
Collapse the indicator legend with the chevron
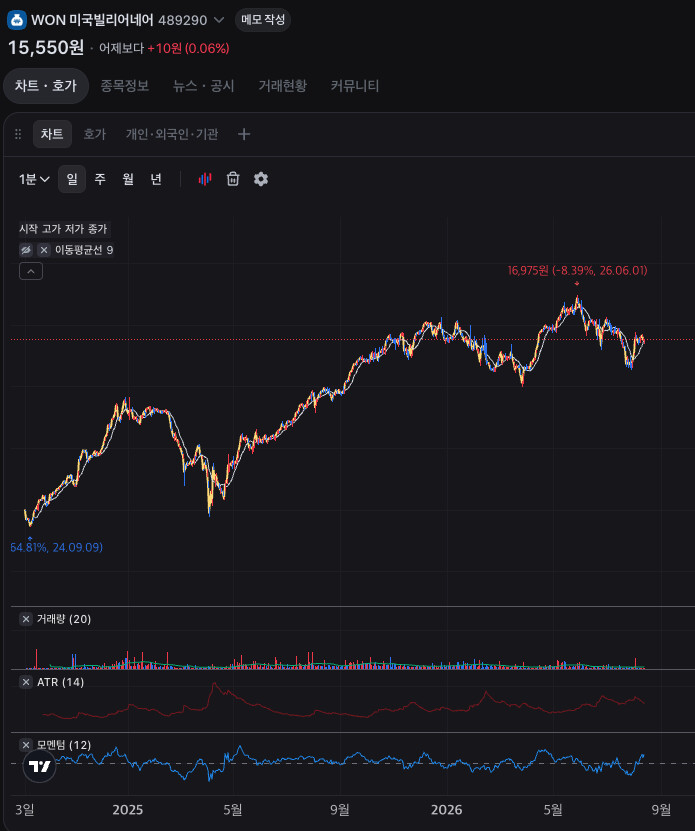(x=31, y=271)
